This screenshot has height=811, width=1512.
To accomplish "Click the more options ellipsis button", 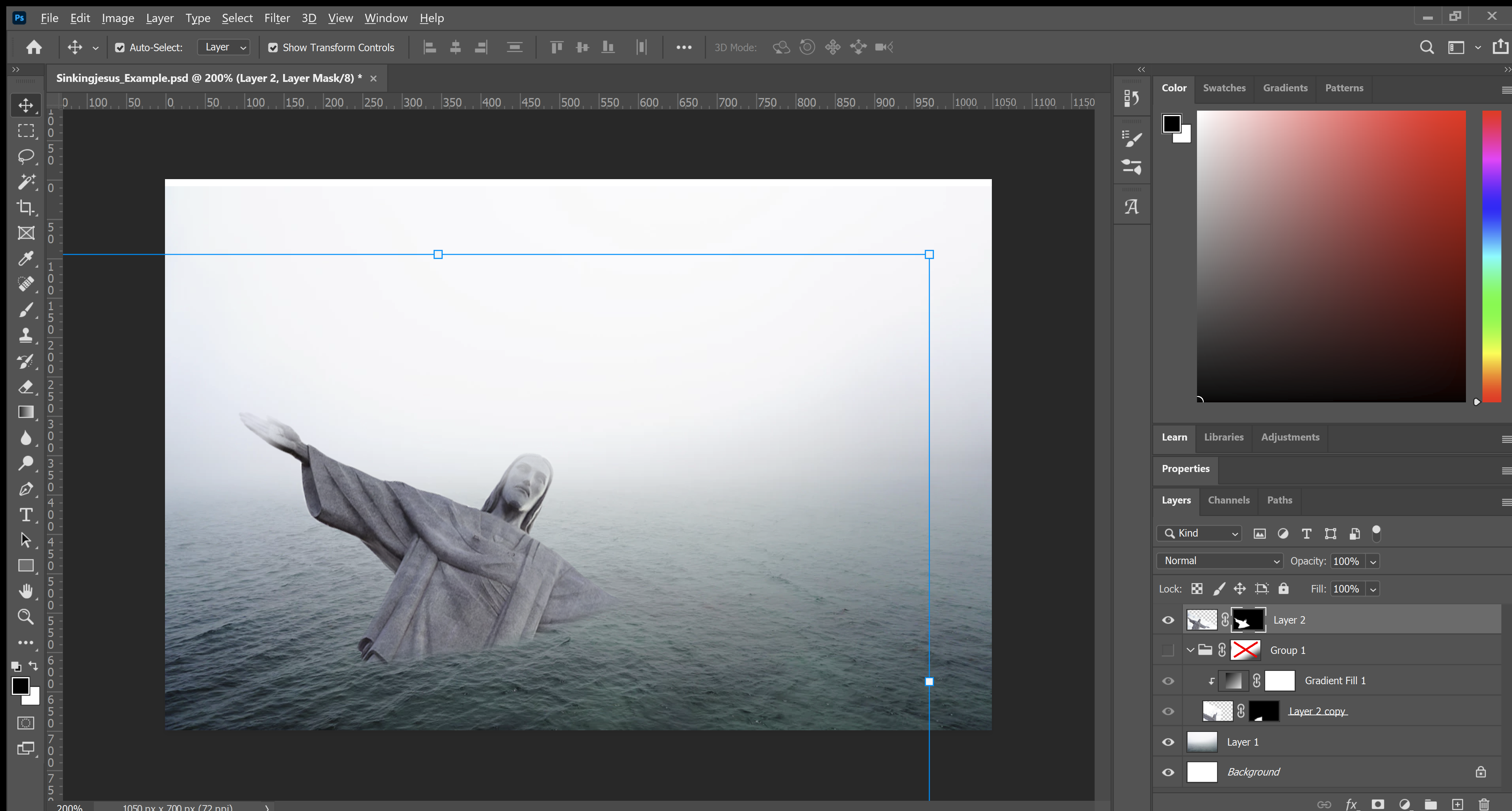I will (684, 48).
